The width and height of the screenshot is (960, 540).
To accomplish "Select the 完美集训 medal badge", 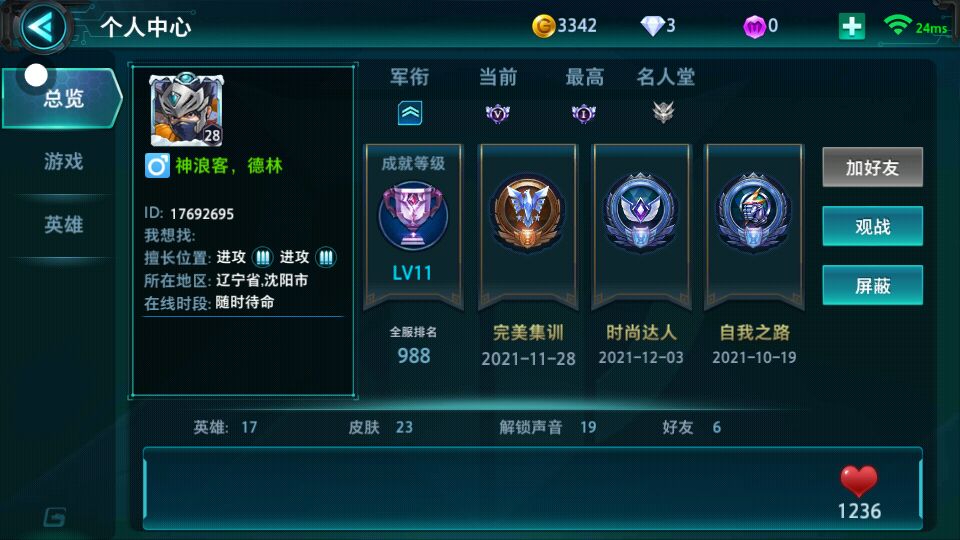I will point(527,213).
